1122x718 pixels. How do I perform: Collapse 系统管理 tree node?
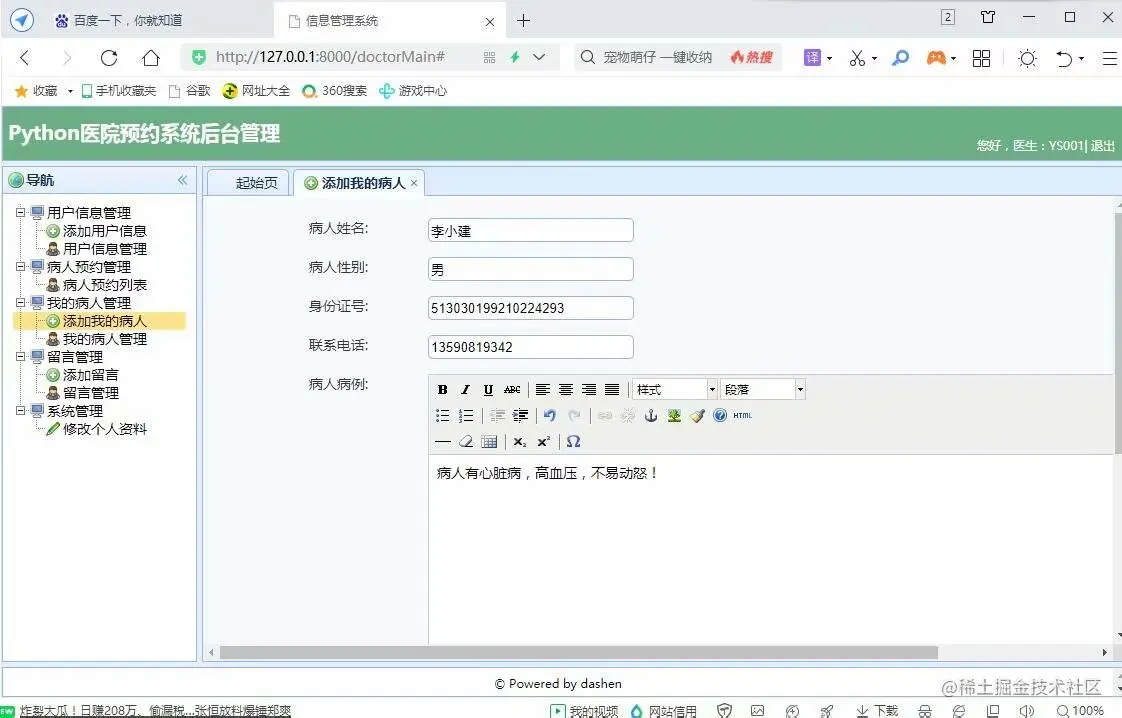[x=21, y=410]
